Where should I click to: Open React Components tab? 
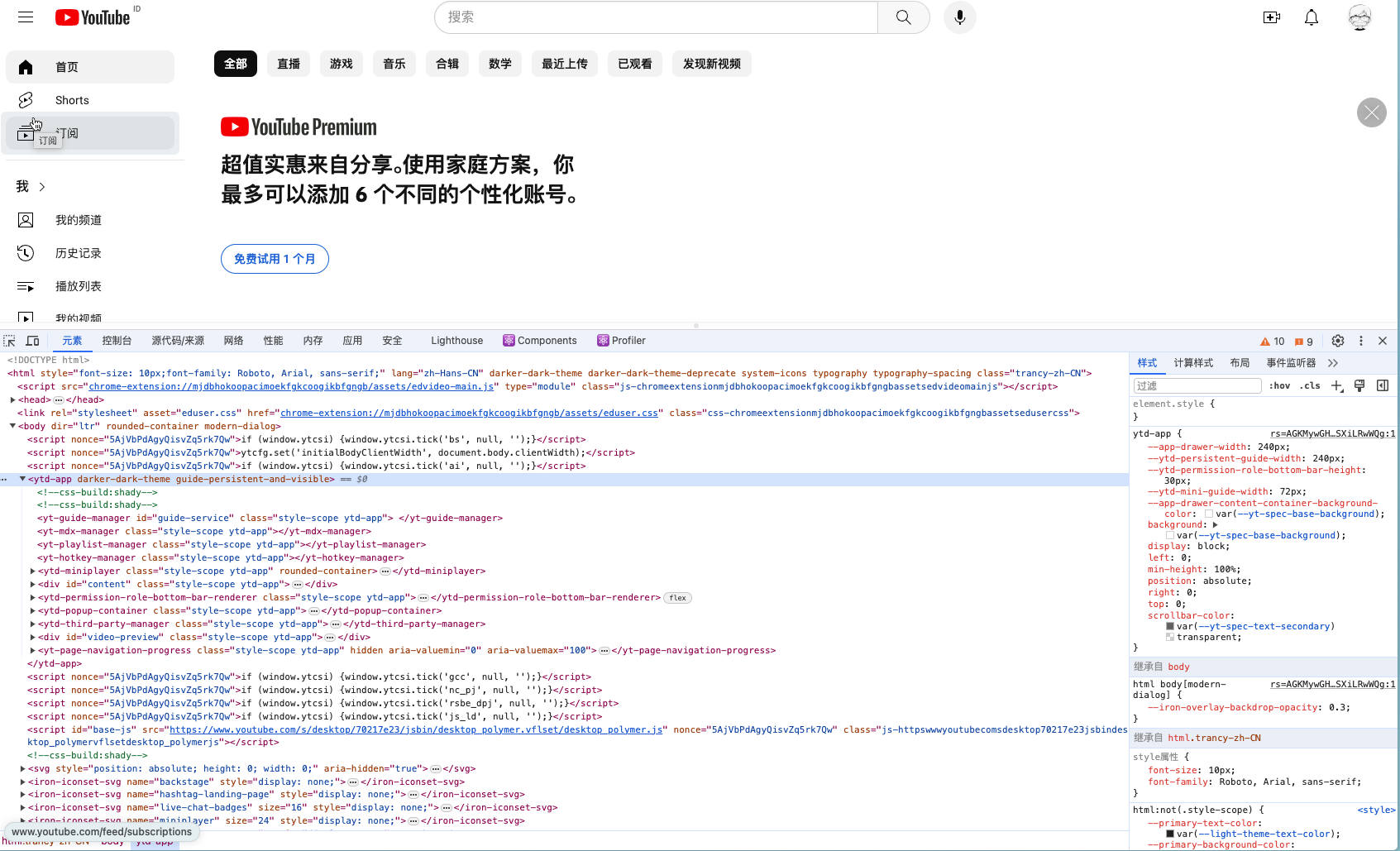[540, 341]
